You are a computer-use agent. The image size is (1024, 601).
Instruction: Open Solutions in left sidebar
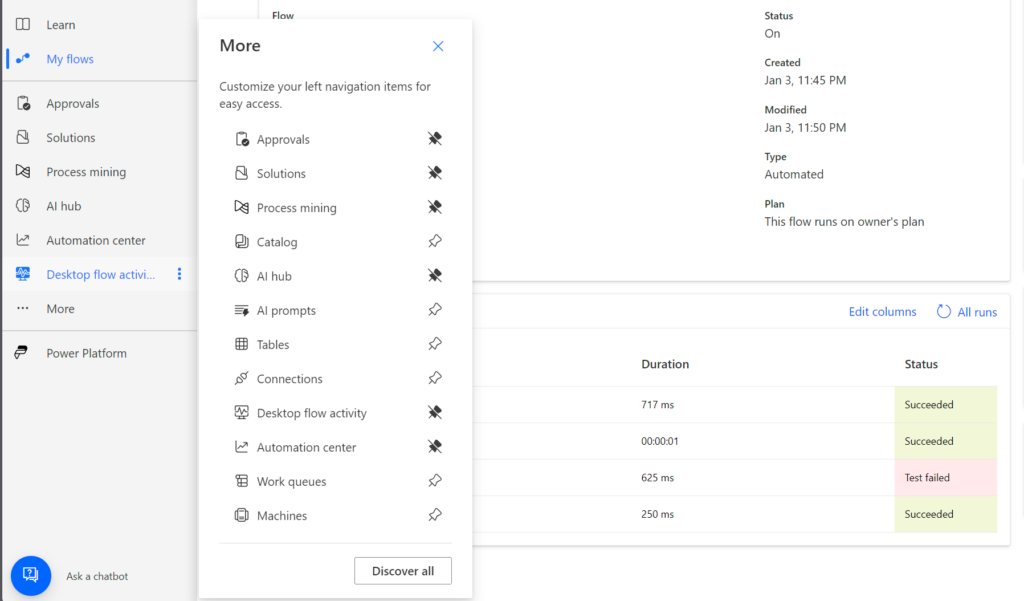(x=71, y=138)
